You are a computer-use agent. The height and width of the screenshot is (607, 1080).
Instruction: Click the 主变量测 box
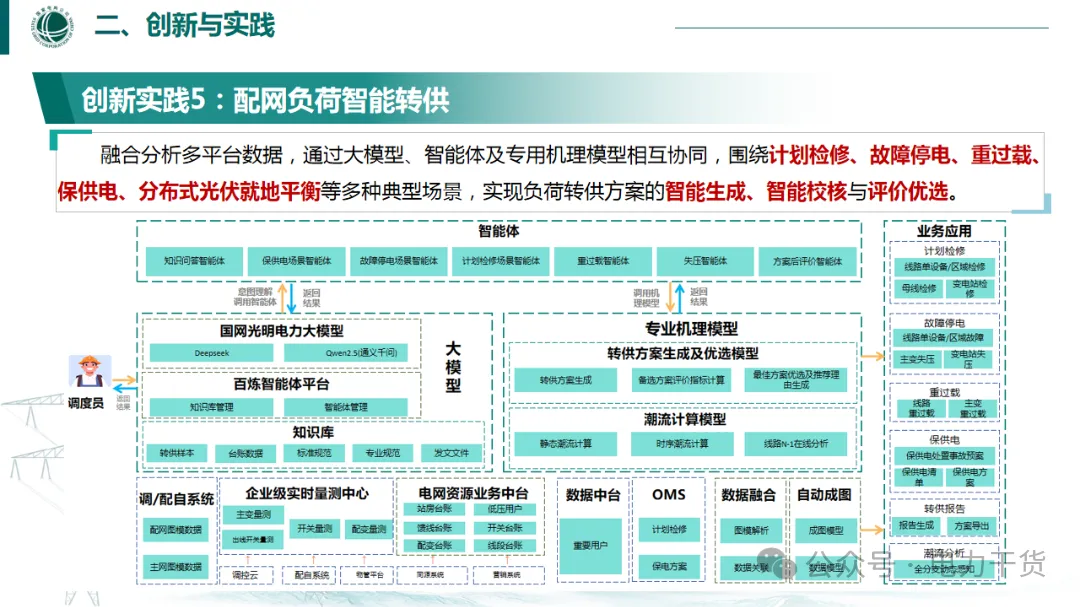pyautogui.click(x=253, y=515)
